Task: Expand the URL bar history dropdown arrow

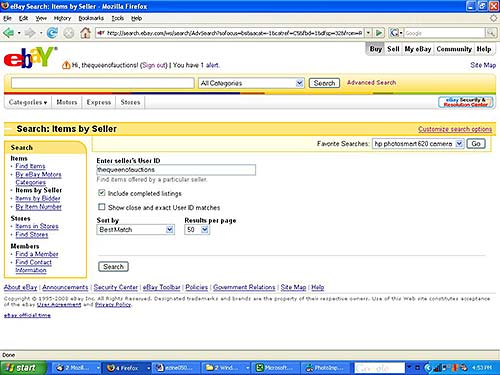Action: (368, 33)
